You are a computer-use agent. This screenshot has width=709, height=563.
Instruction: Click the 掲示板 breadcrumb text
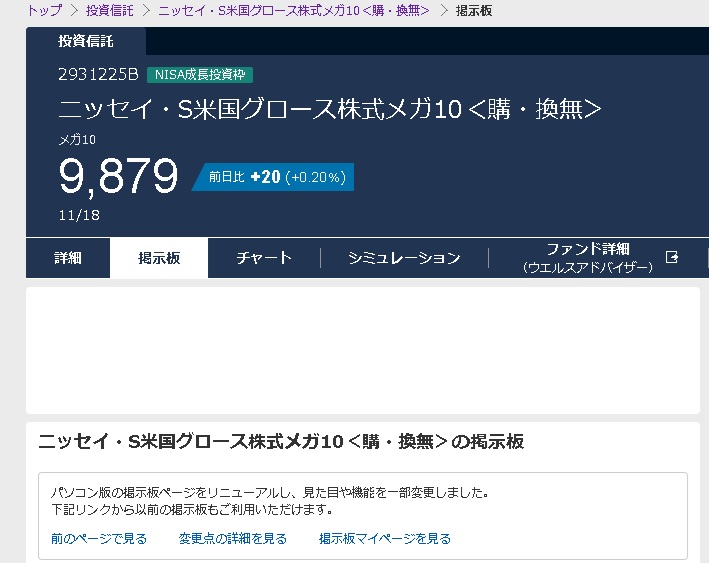tap(473, 10)
